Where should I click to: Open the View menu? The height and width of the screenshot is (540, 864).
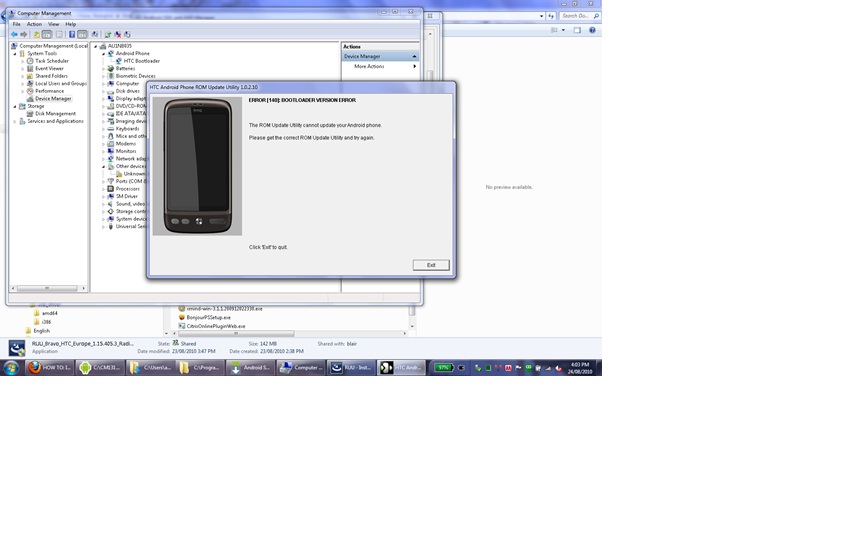53,24
